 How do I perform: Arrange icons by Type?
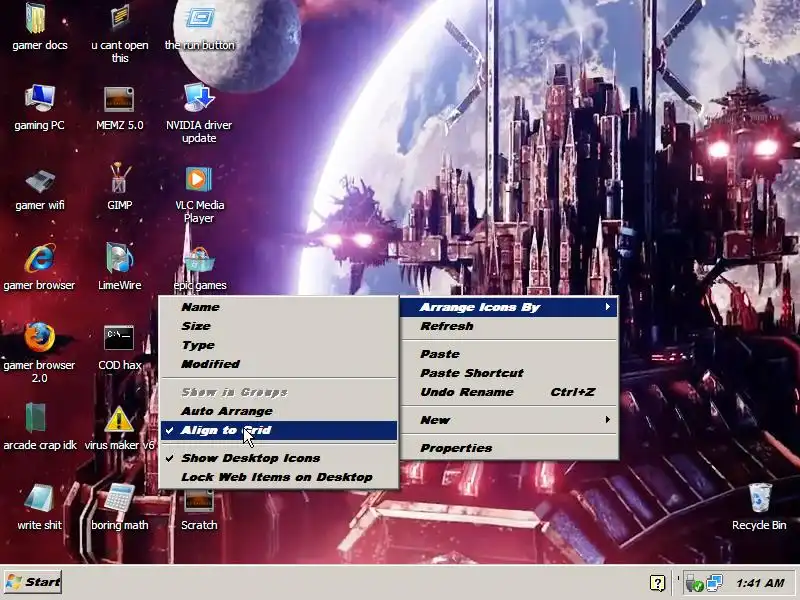pos(279,345)
